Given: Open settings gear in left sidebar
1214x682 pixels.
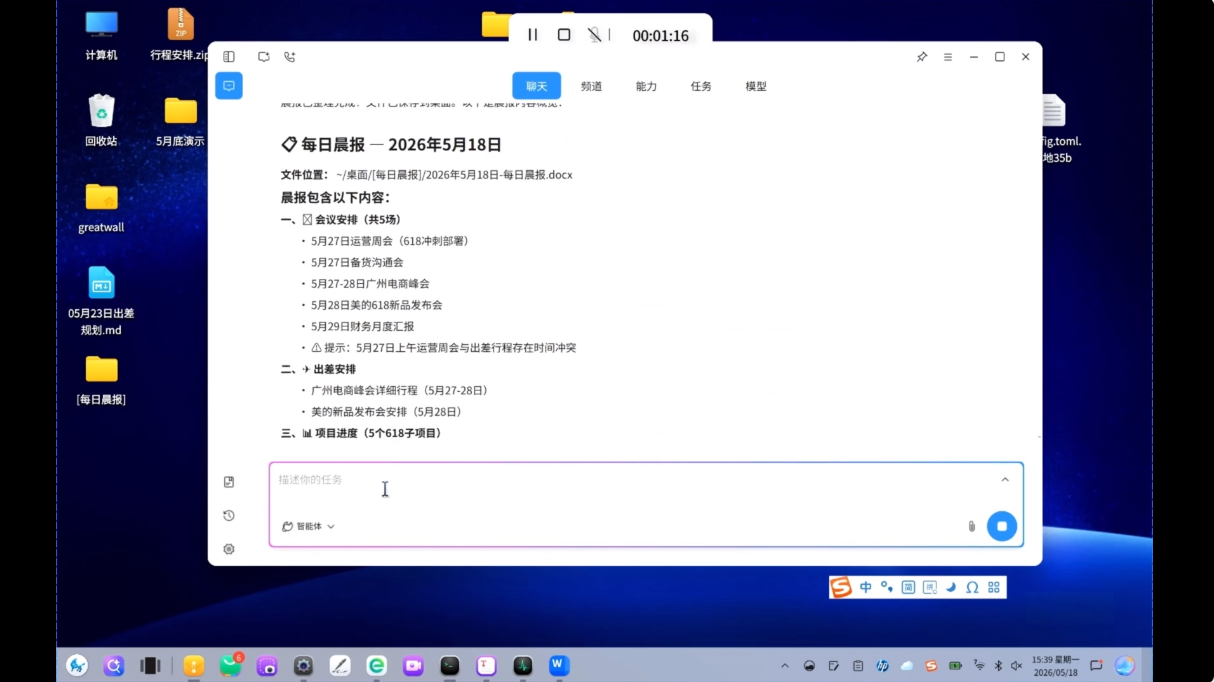Looking at the screenshot, I should [229, 549].
